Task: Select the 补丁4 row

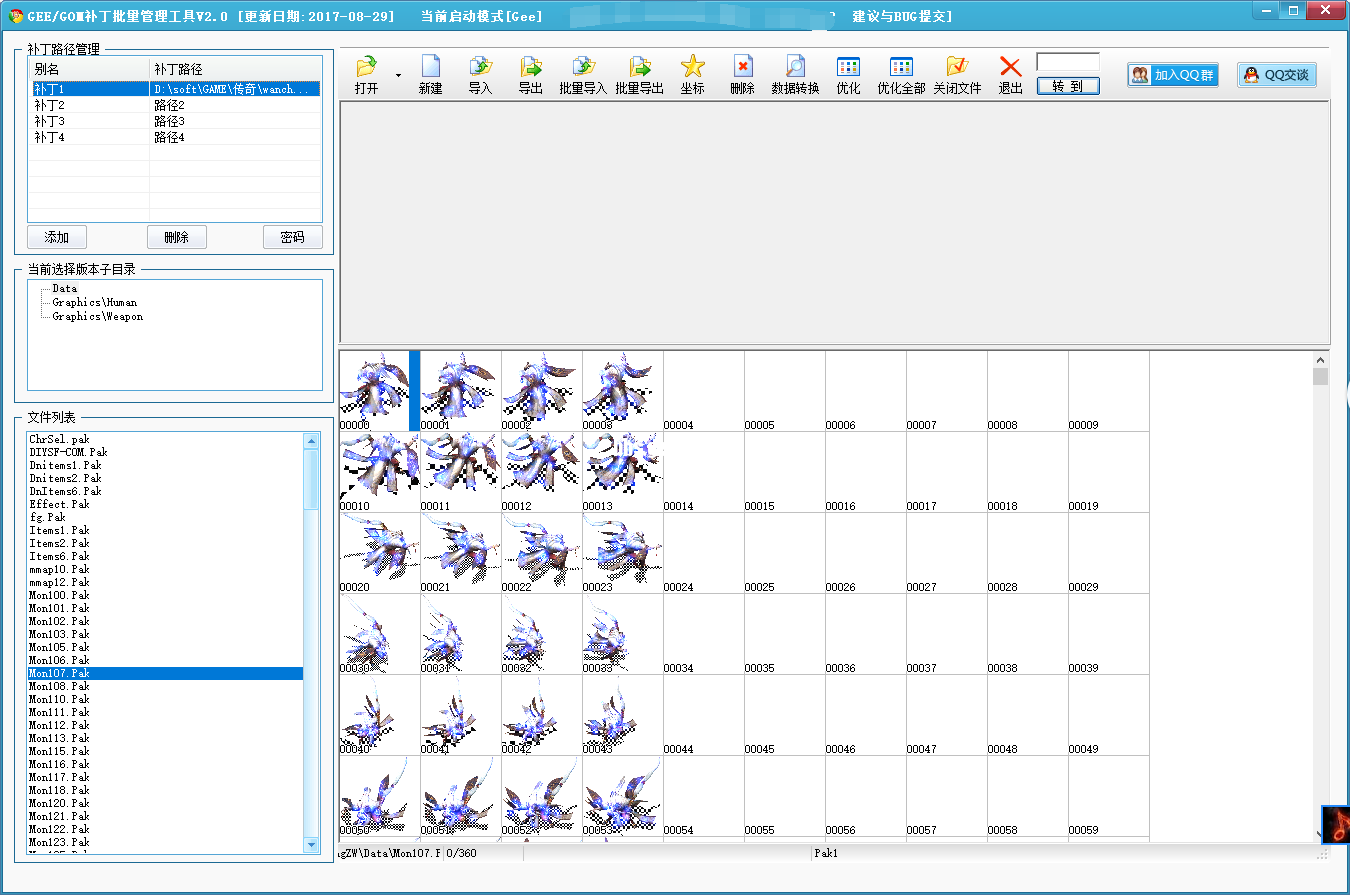Action: point(175,137)
